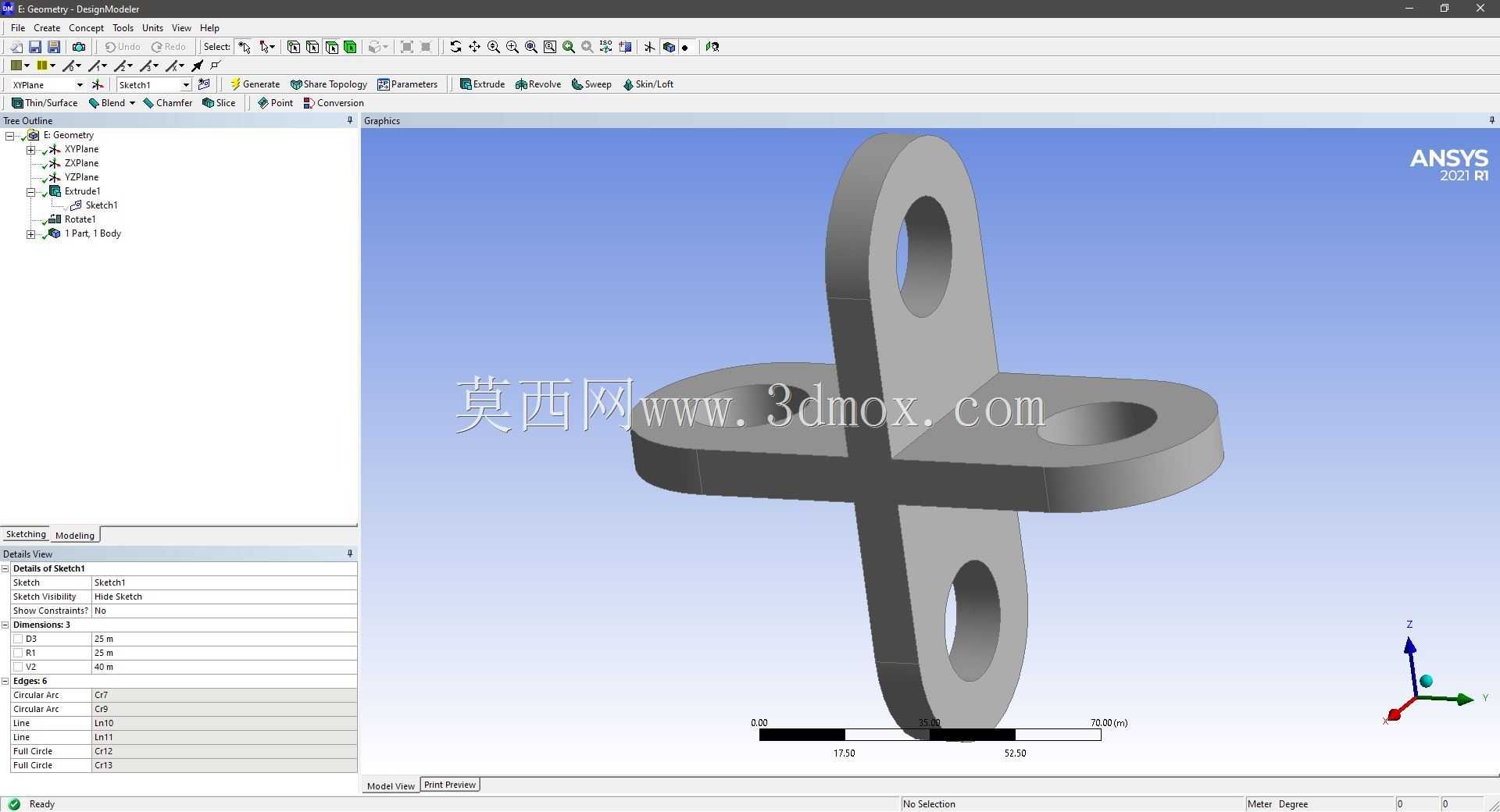Tick the V2 dimension checkbox
This screenshot has width=1500, height=812.
coord(18,667)
